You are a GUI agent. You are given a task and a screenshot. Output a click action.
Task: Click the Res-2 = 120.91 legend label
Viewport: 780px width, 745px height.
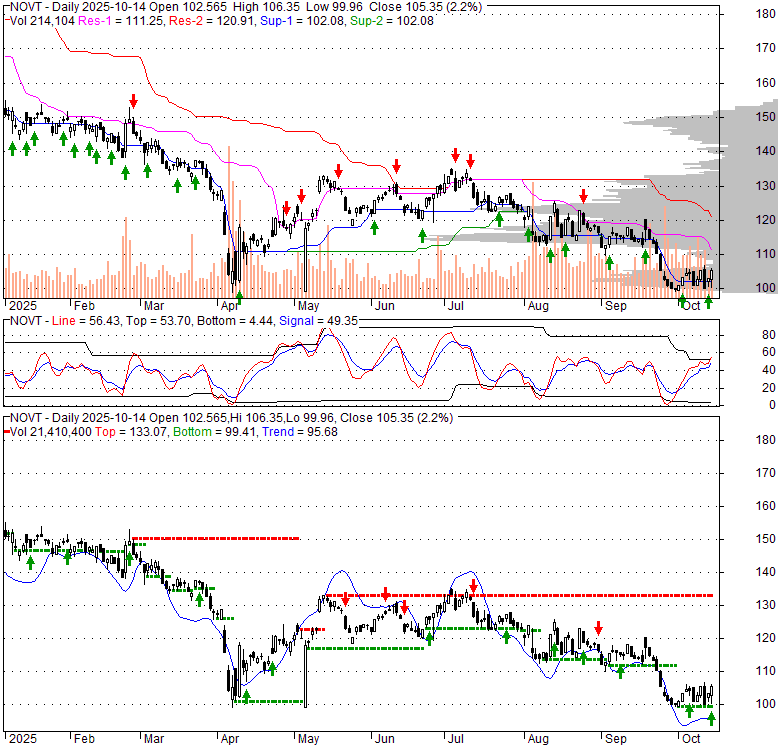click(x=211, y=21)
